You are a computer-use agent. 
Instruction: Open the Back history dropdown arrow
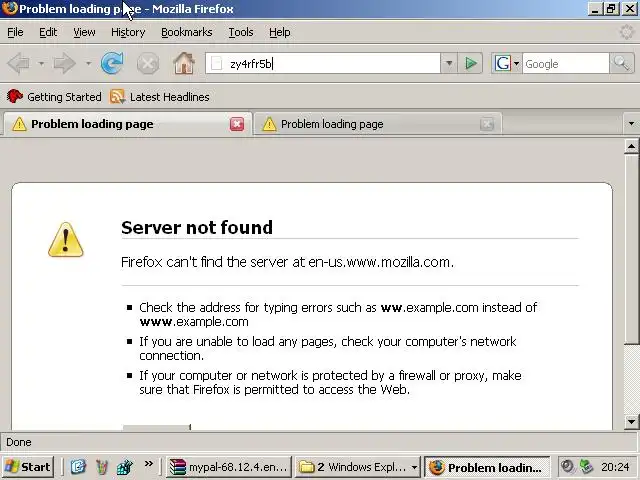point(41,64)
